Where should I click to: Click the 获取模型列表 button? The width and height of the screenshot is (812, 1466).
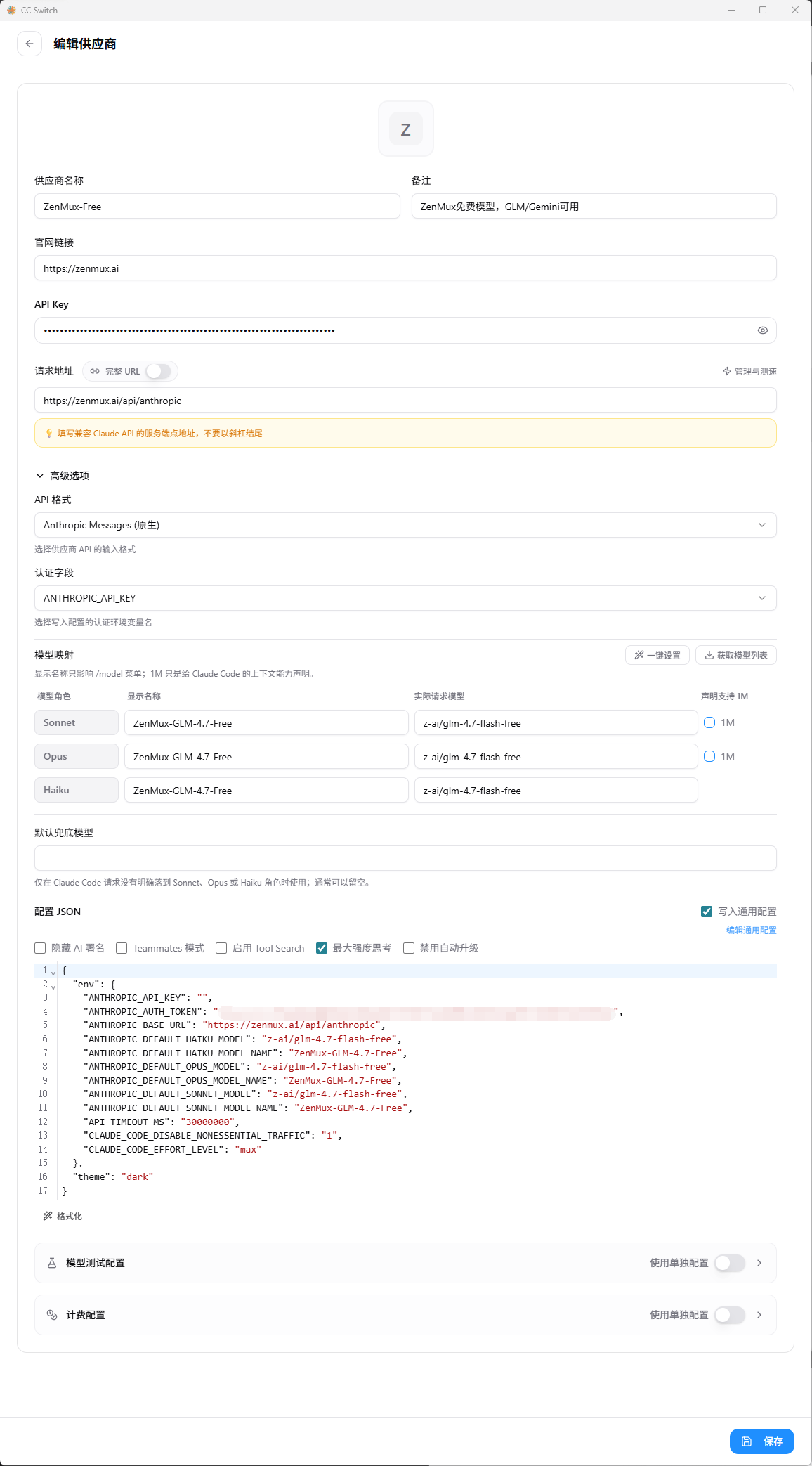(x=736, y=655)
